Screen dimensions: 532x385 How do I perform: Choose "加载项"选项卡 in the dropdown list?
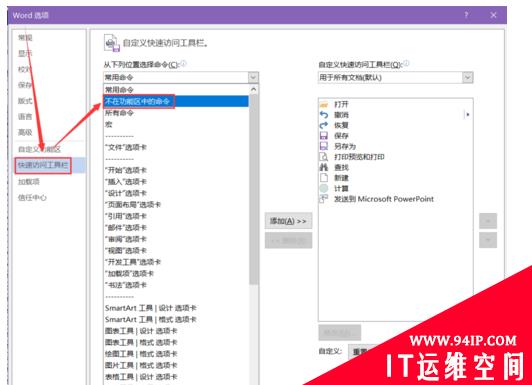pos(176,273)
